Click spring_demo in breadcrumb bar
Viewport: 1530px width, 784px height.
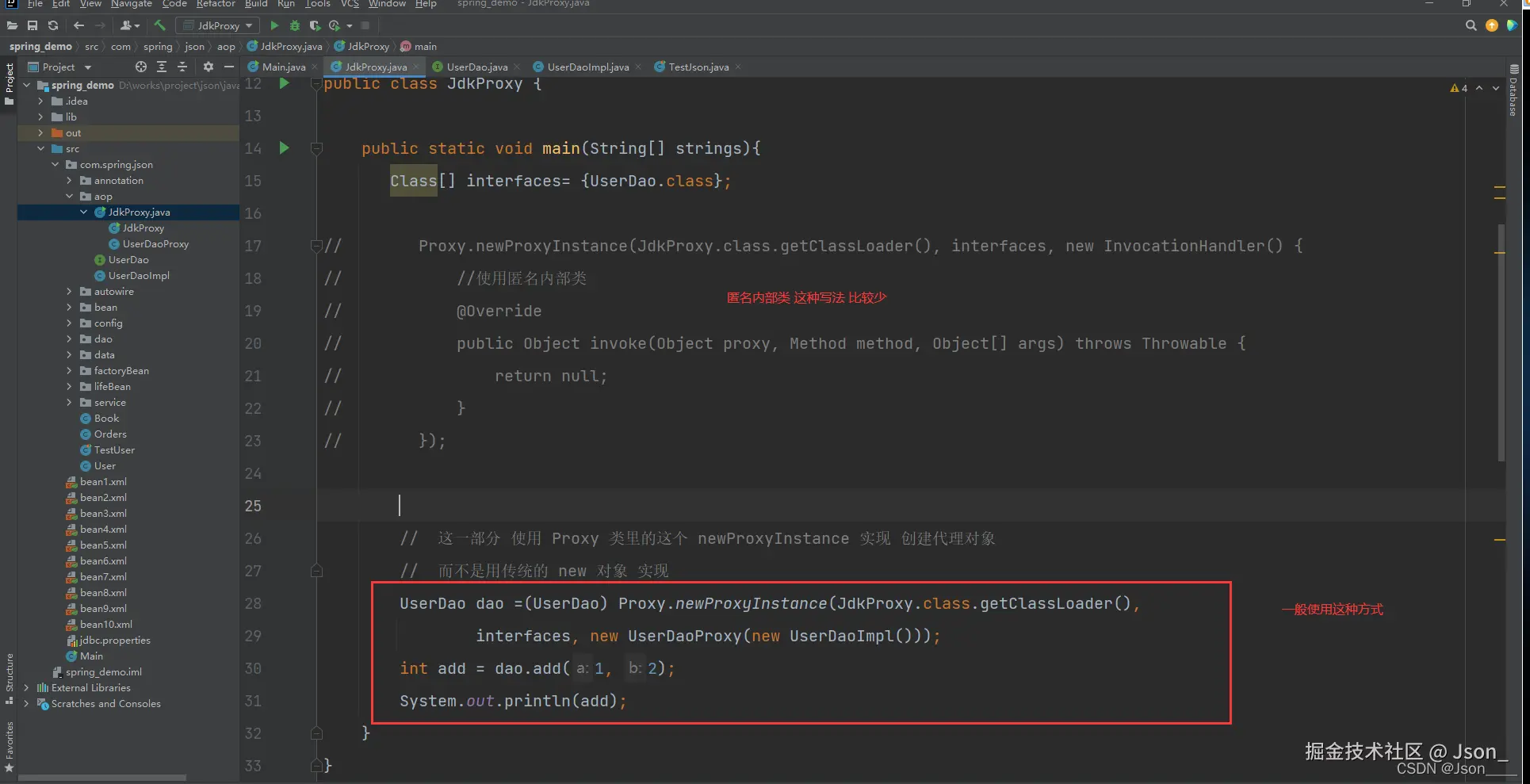click(x=40, y=46)
